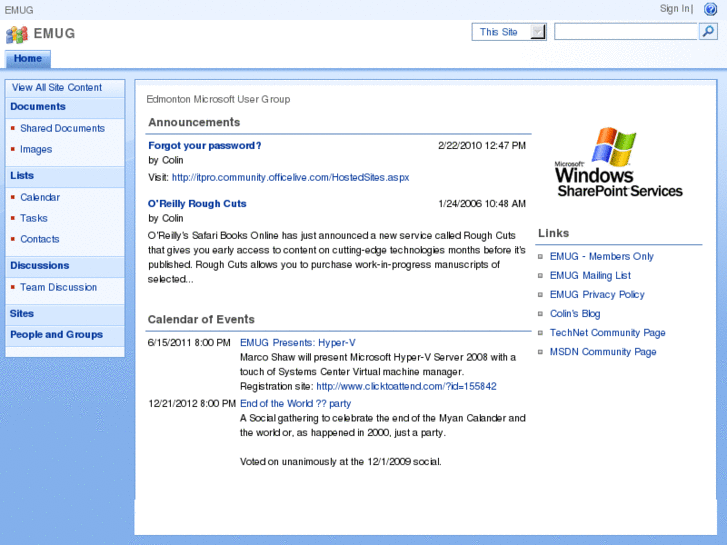Click the 2/22/2010 12:47 PM timestamp

point(482,146)
